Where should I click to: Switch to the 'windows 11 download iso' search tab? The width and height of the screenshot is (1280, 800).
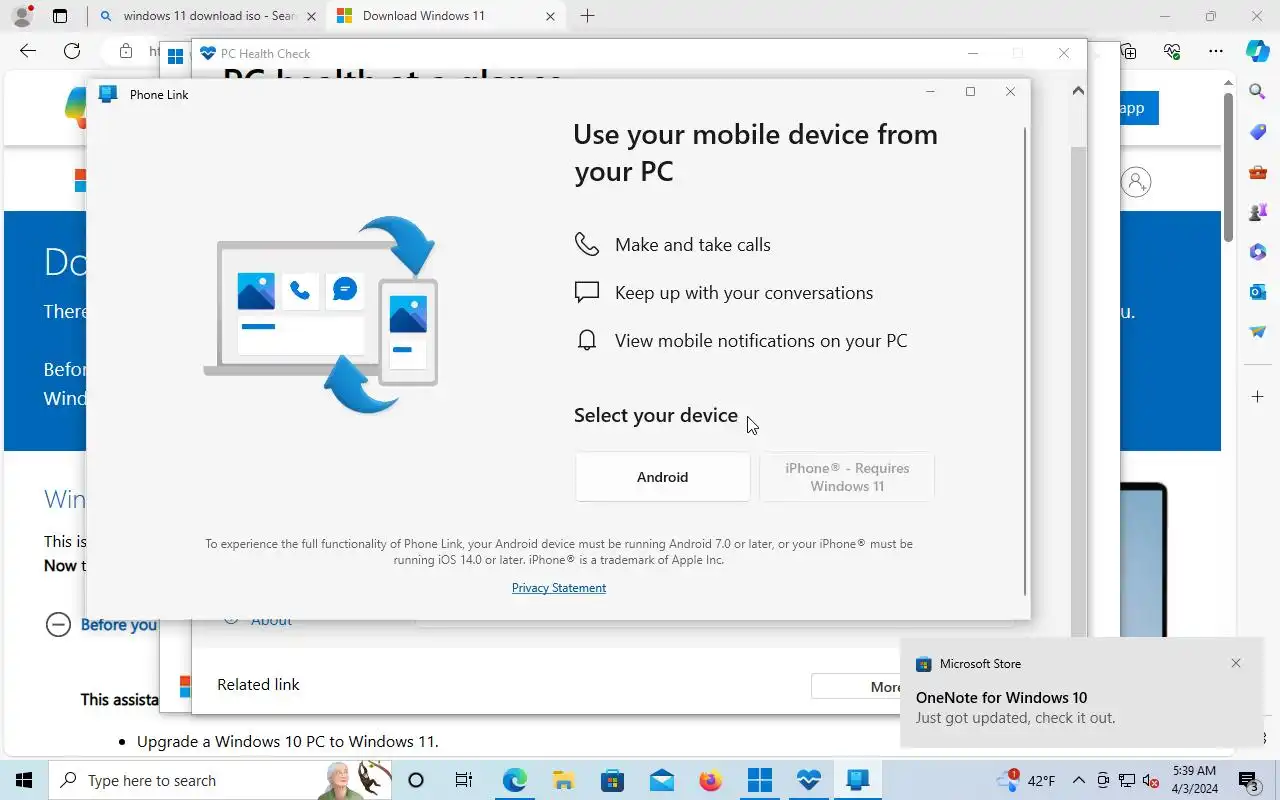click(208, 16)
